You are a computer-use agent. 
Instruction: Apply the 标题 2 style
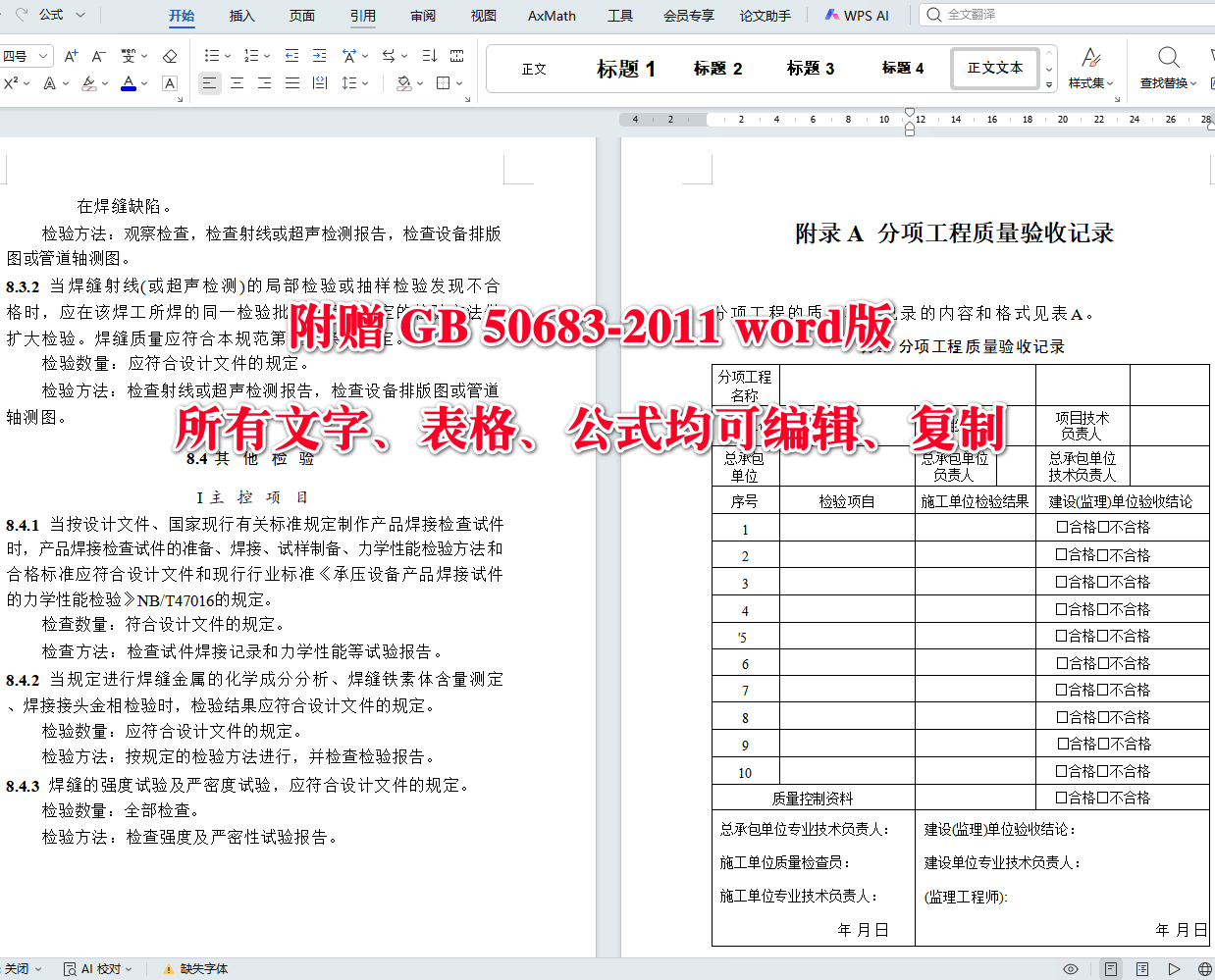coord(717,69)
